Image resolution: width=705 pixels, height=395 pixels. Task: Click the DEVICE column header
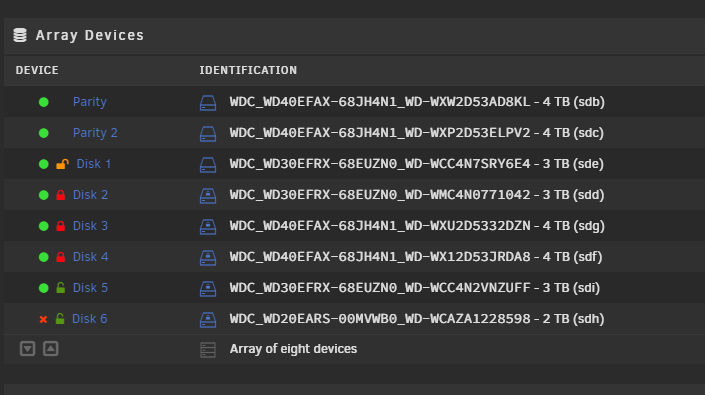tap(37, 70)
